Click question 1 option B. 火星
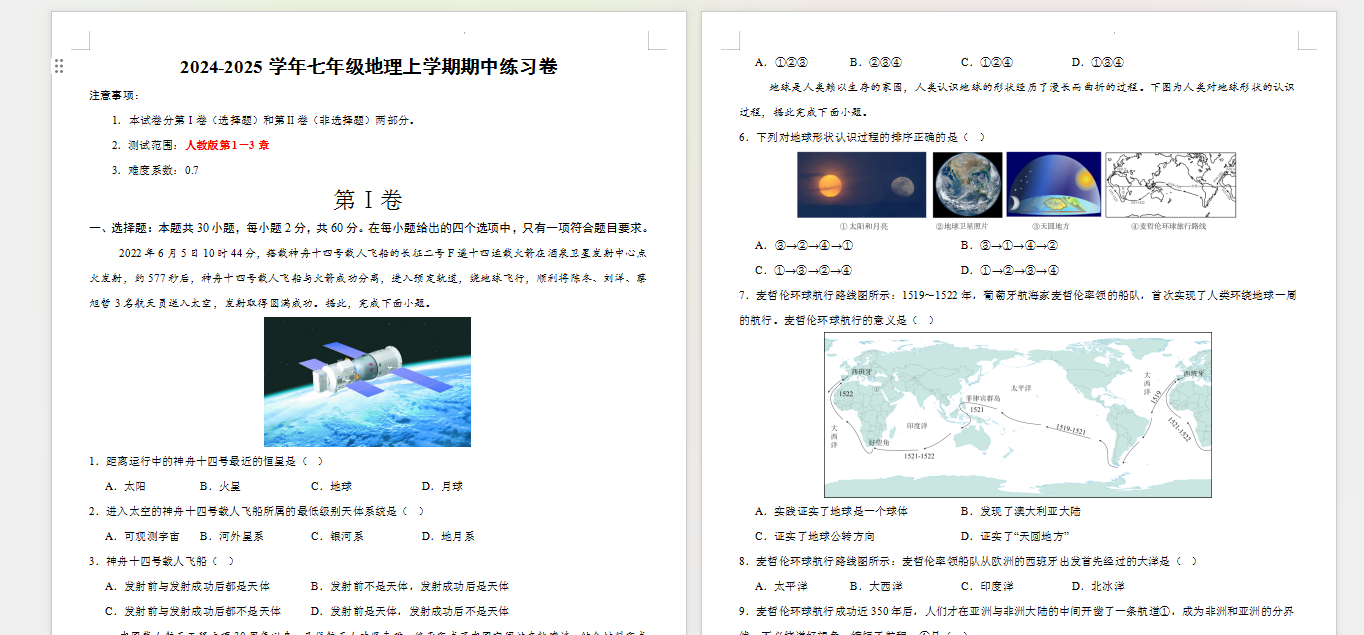 220,486
